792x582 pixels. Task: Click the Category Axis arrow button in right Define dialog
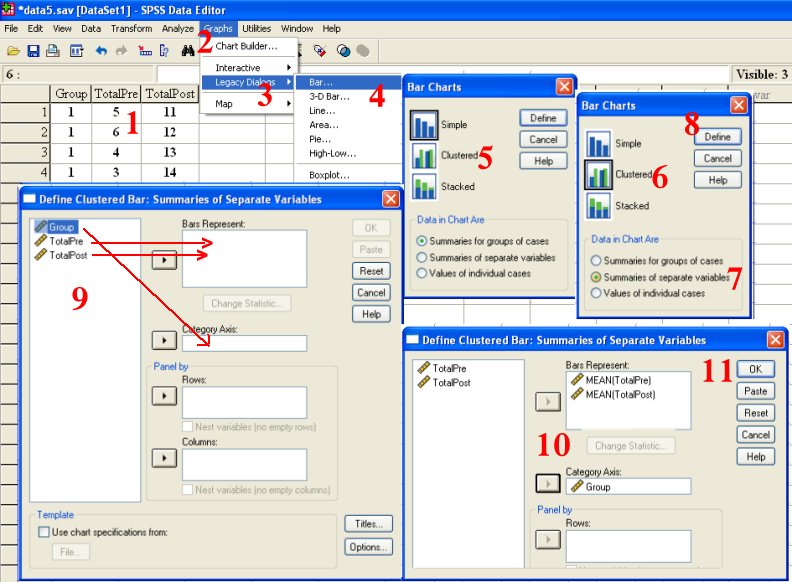(x=548, y=484)
